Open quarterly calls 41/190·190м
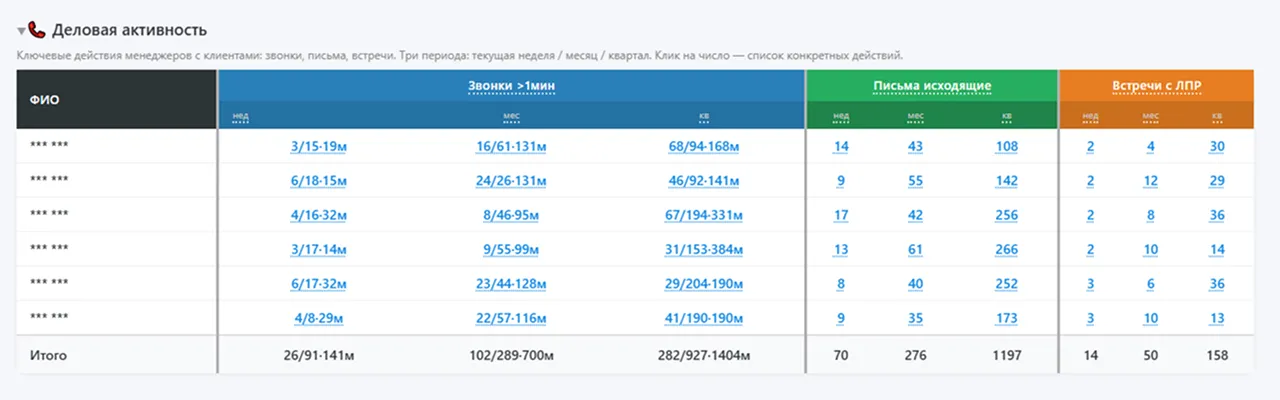The width and height of the screenshot is (1280, 400). click(704, 318)
